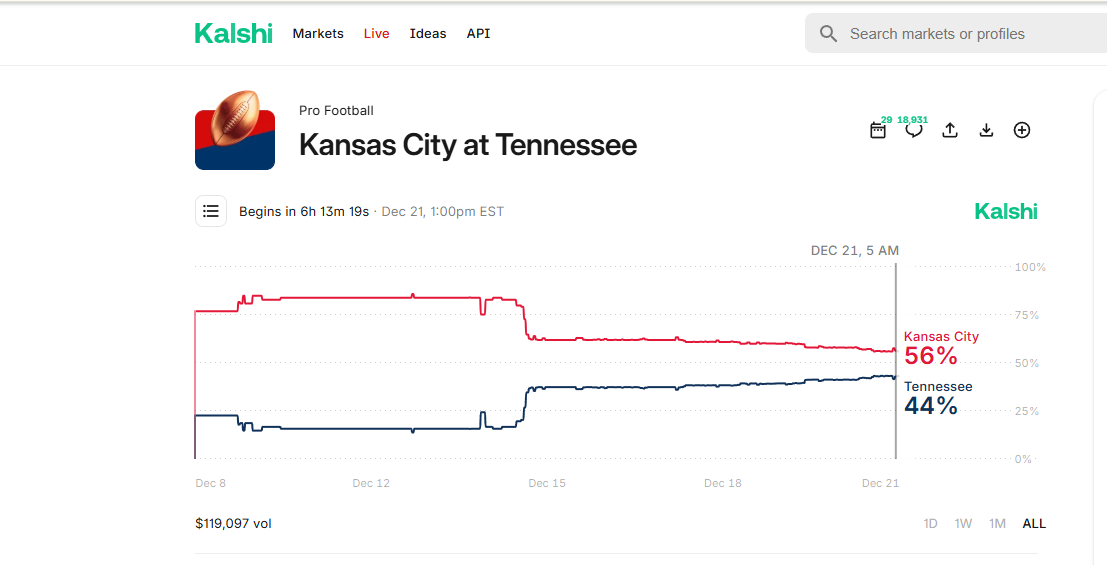Viewport: 1107px width, 565px height.
Task: Open the comments bubble icon showing 18,931
Action: tap(914, 130)
